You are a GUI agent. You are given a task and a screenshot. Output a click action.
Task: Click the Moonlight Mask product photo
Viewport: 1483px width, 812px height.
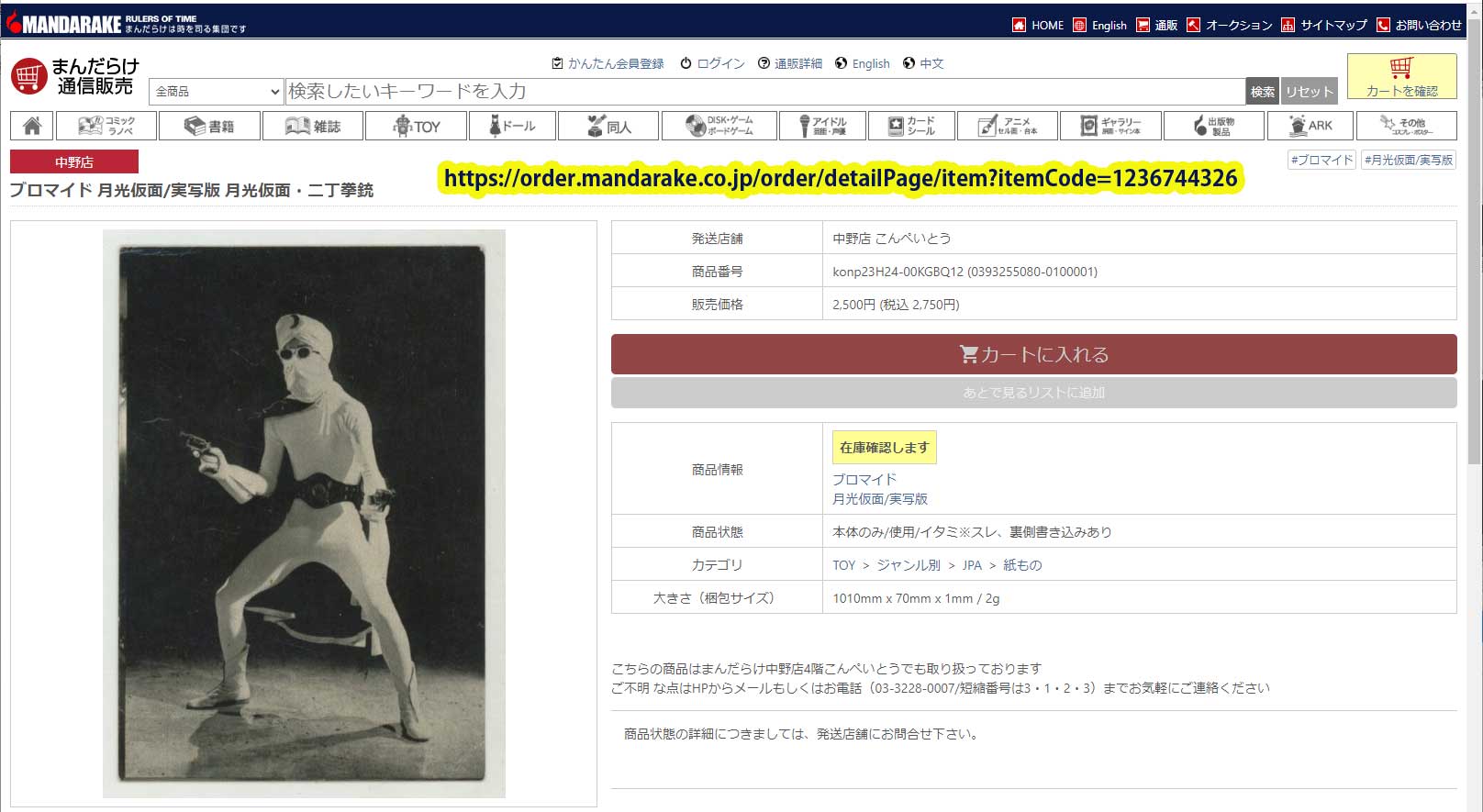pos(304,514)
